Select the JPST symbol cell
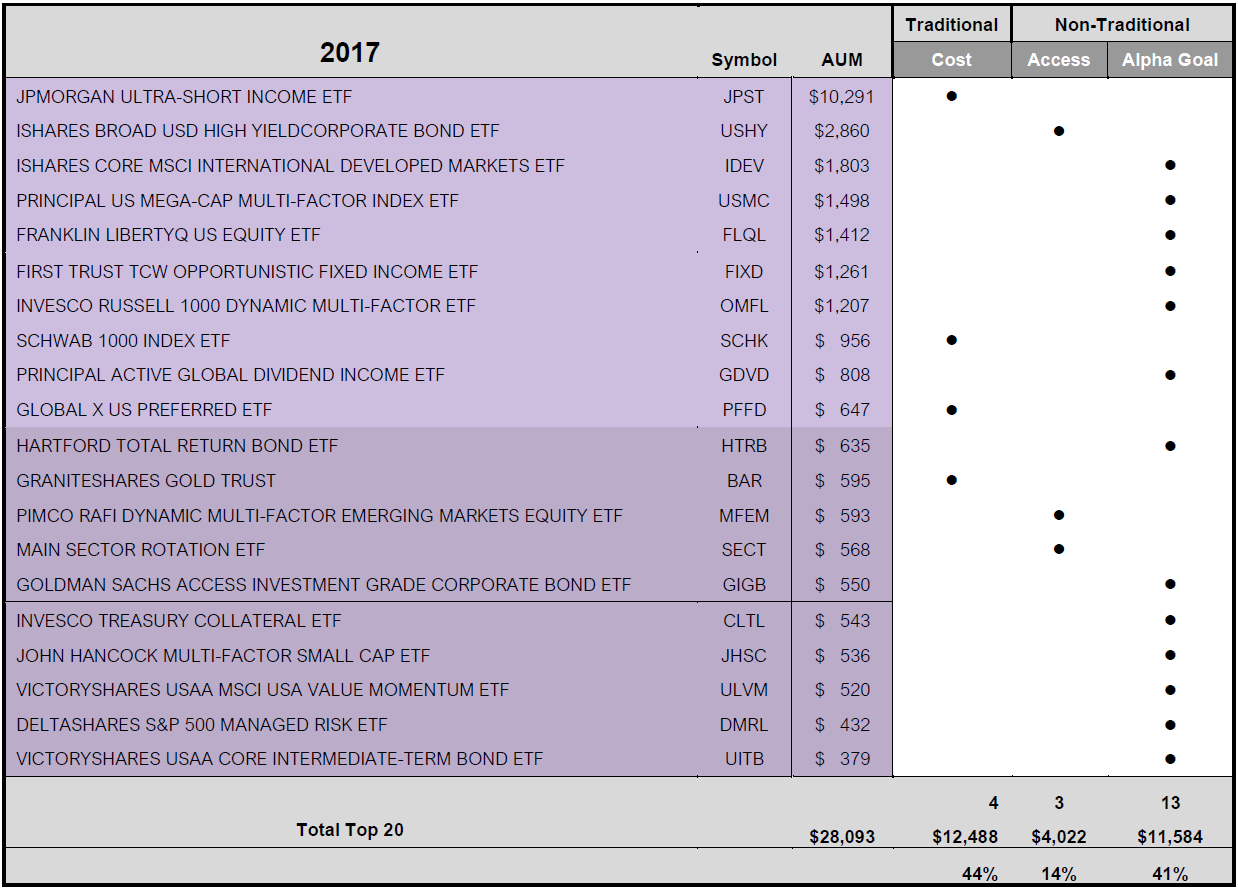The image size is (1238, 888). click(x=744, y=97)
